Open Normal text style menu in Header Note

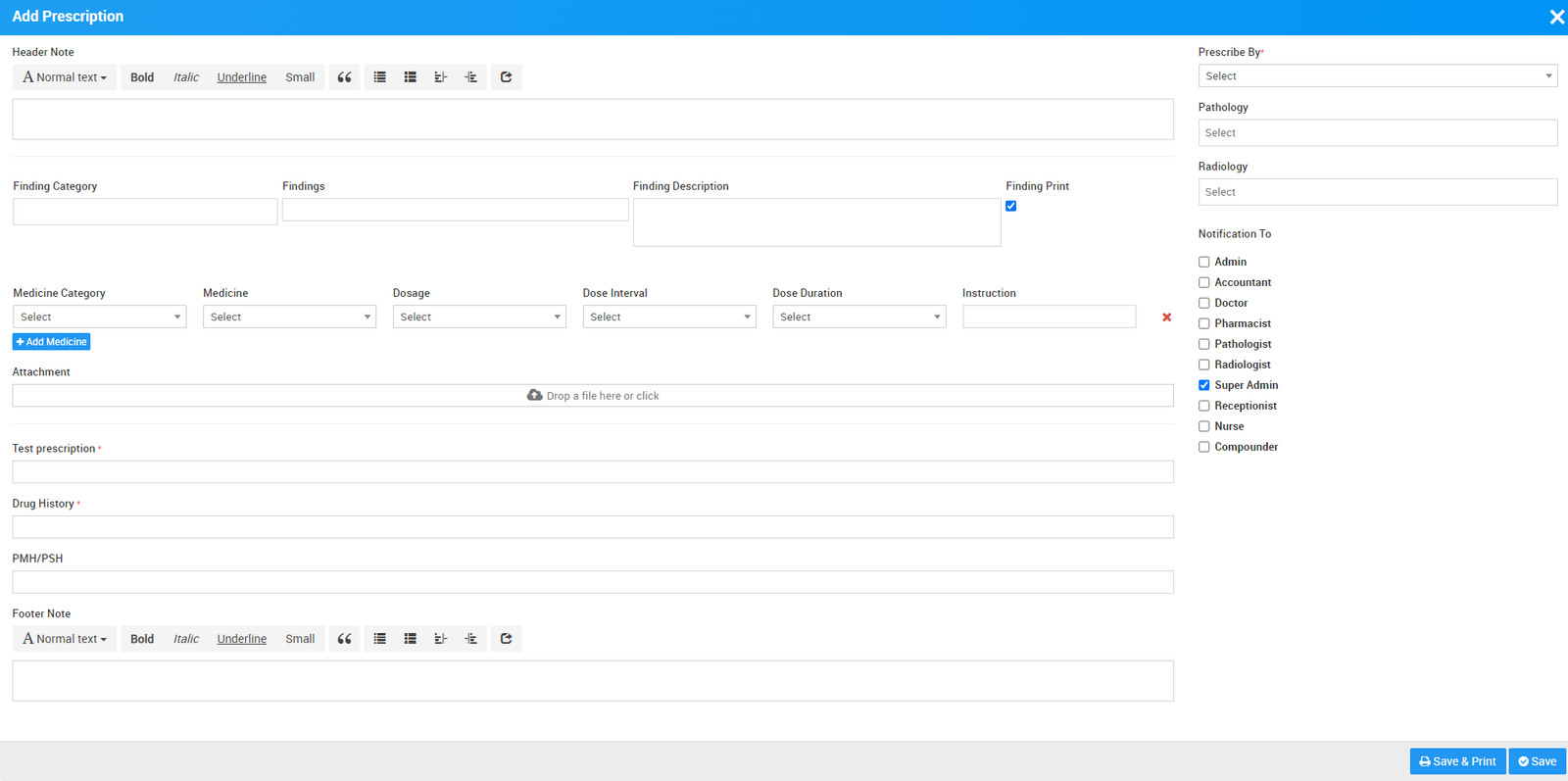[x=65, y=77]
